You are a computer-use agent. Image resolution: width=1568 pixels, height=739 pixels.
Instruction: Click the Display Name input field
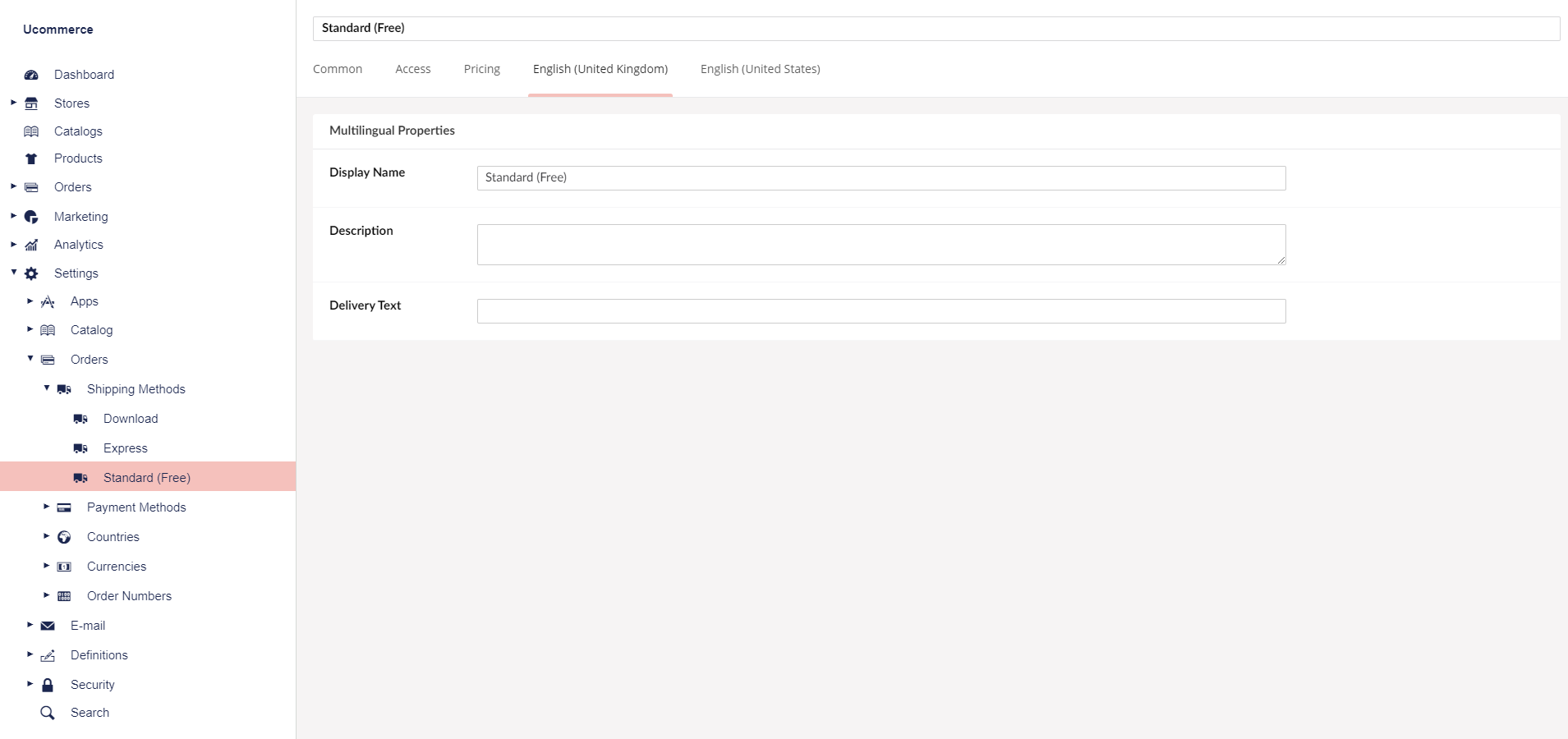[881, 178]
